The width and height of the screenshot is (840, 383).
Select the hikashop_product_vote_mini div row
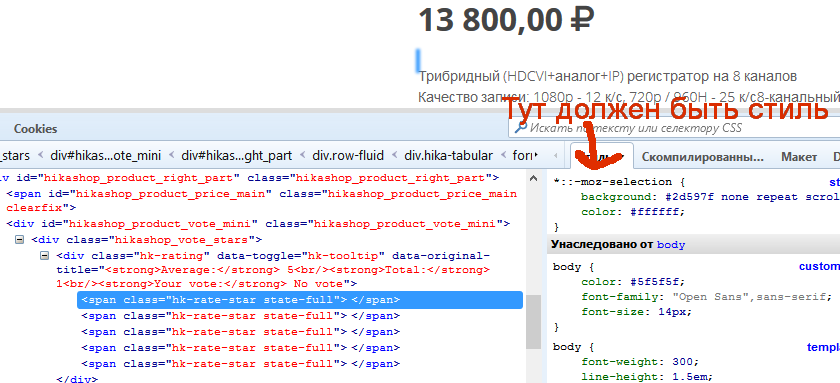(258, 224)
